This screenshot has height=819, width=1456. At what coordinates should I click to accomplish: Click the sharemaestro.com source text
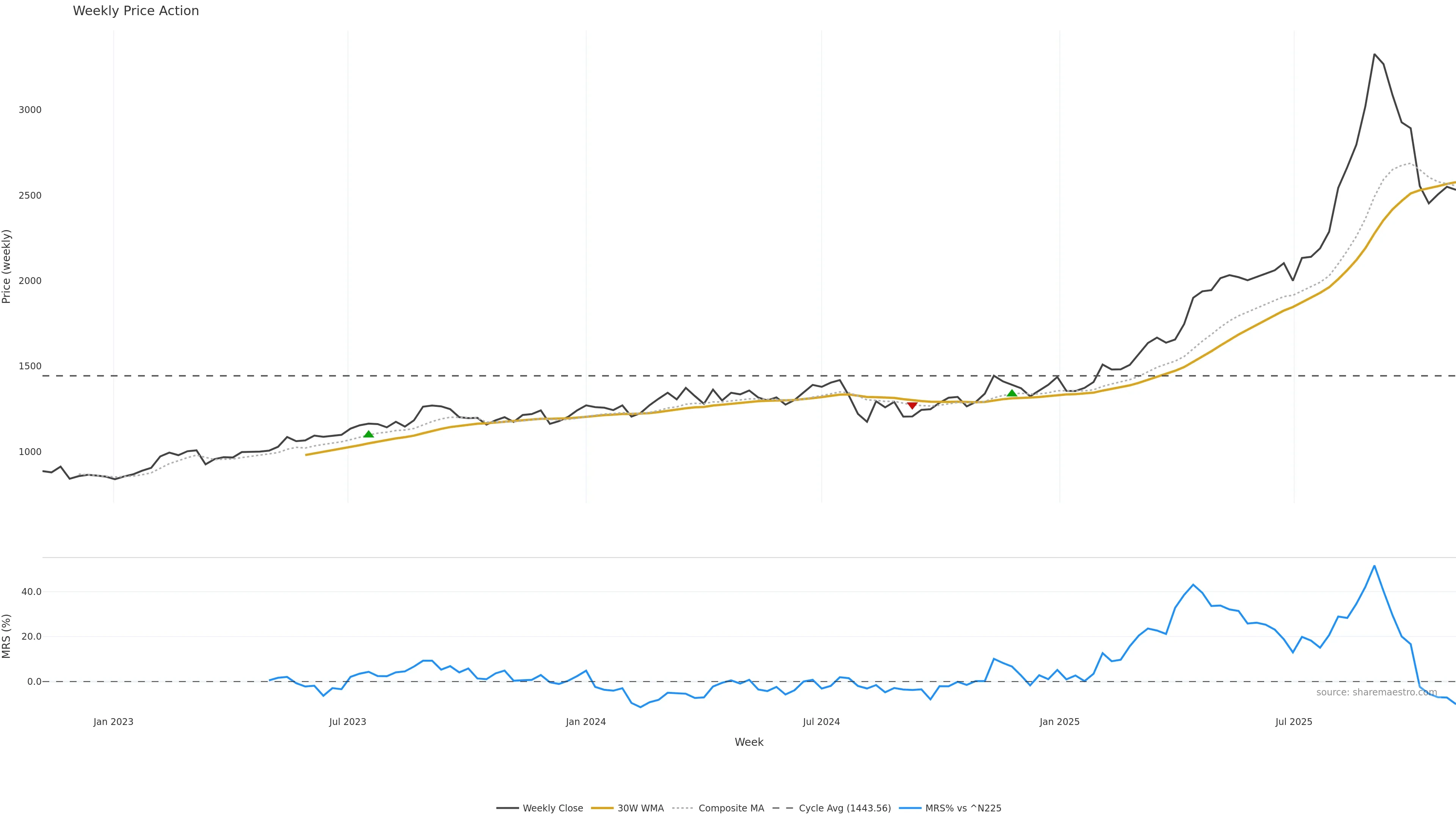1376,692
